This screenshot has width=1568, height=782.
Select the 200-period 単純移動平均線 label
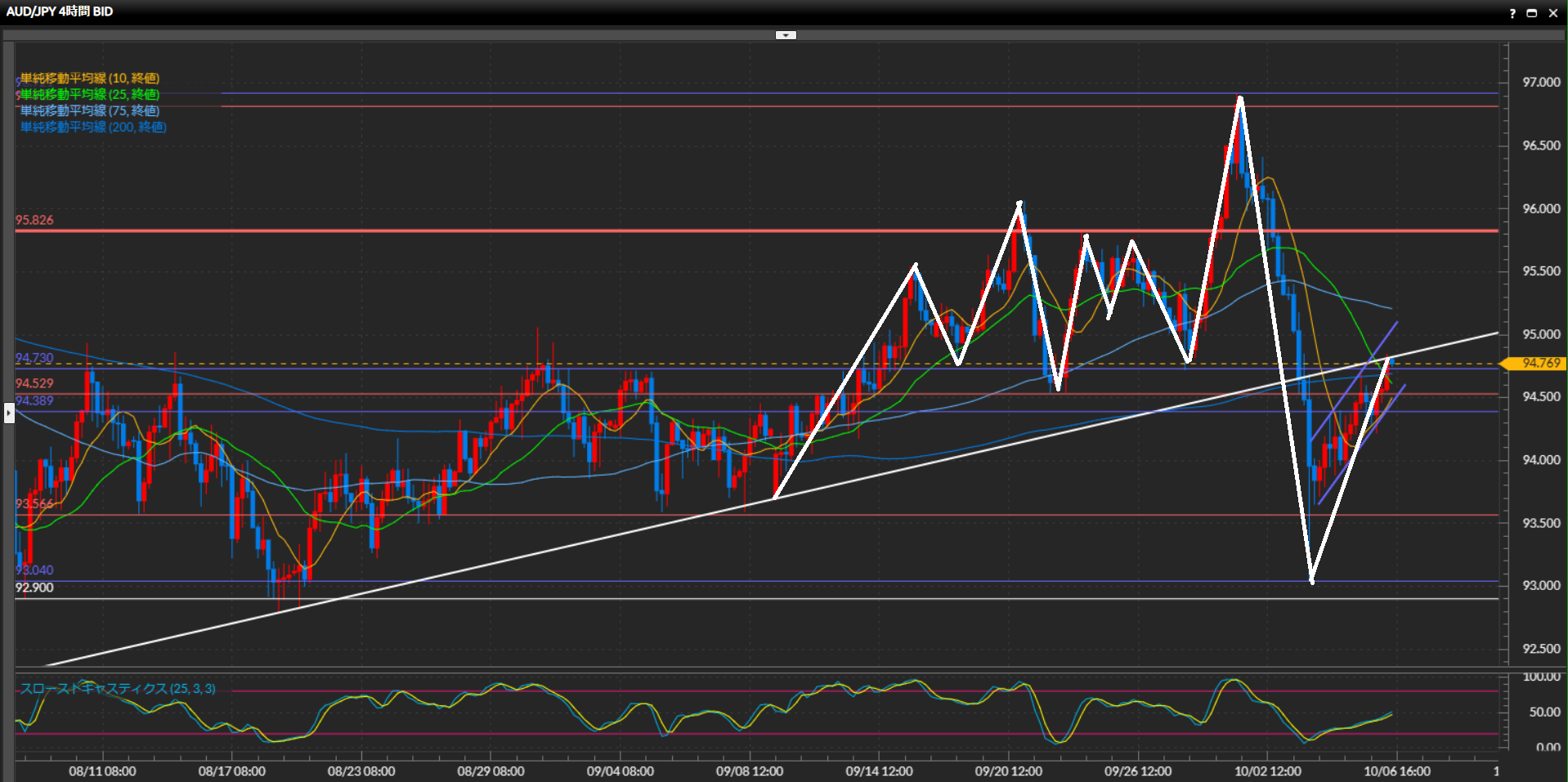[93, 127]
